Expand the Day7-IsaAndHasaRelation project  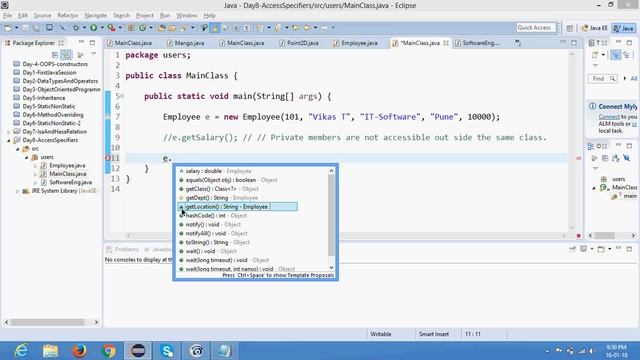pyautogui.click(x=9, y=132)
